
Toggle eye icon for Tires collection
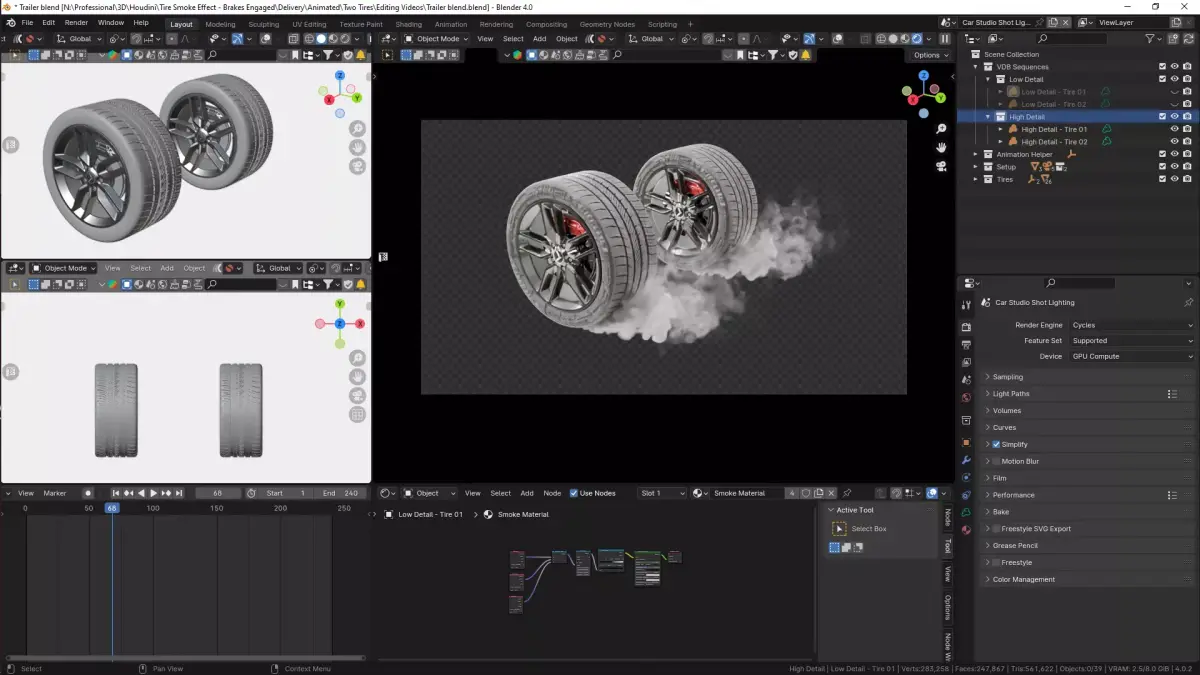tap(1175, 179)
